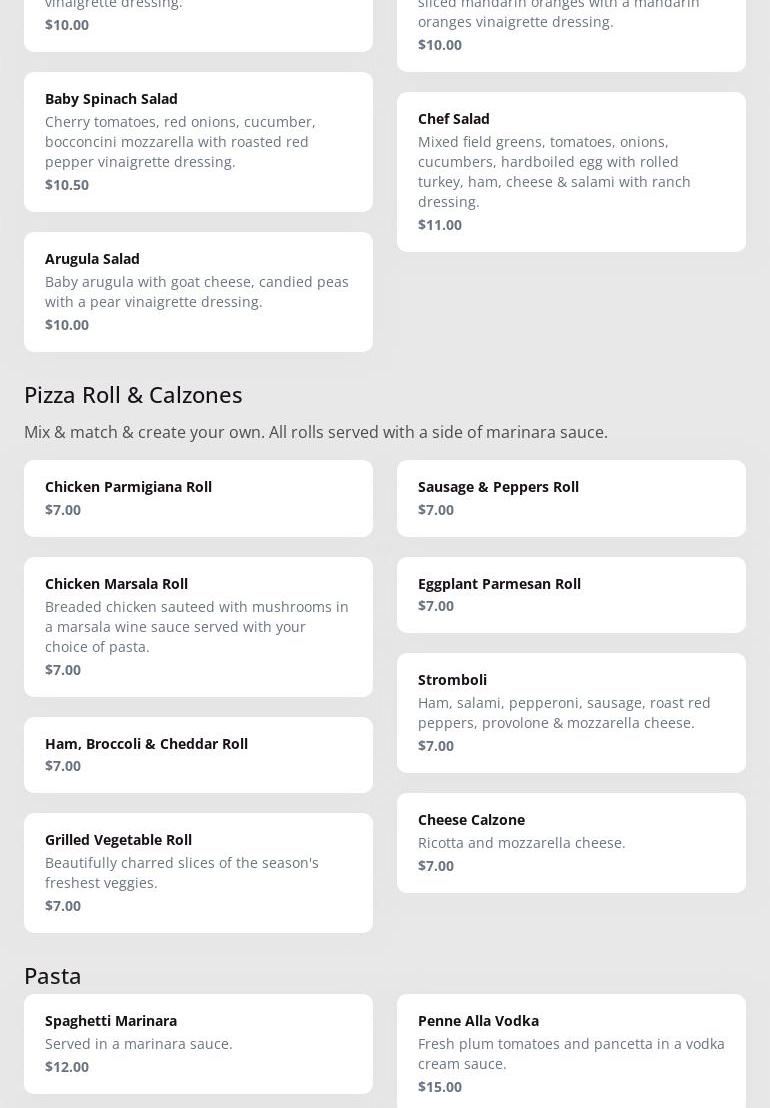Choose the Grilled Vegetable Roll
Viewport: 770px width, 1108px height.
pyautogui.click(x=198, y=872)
